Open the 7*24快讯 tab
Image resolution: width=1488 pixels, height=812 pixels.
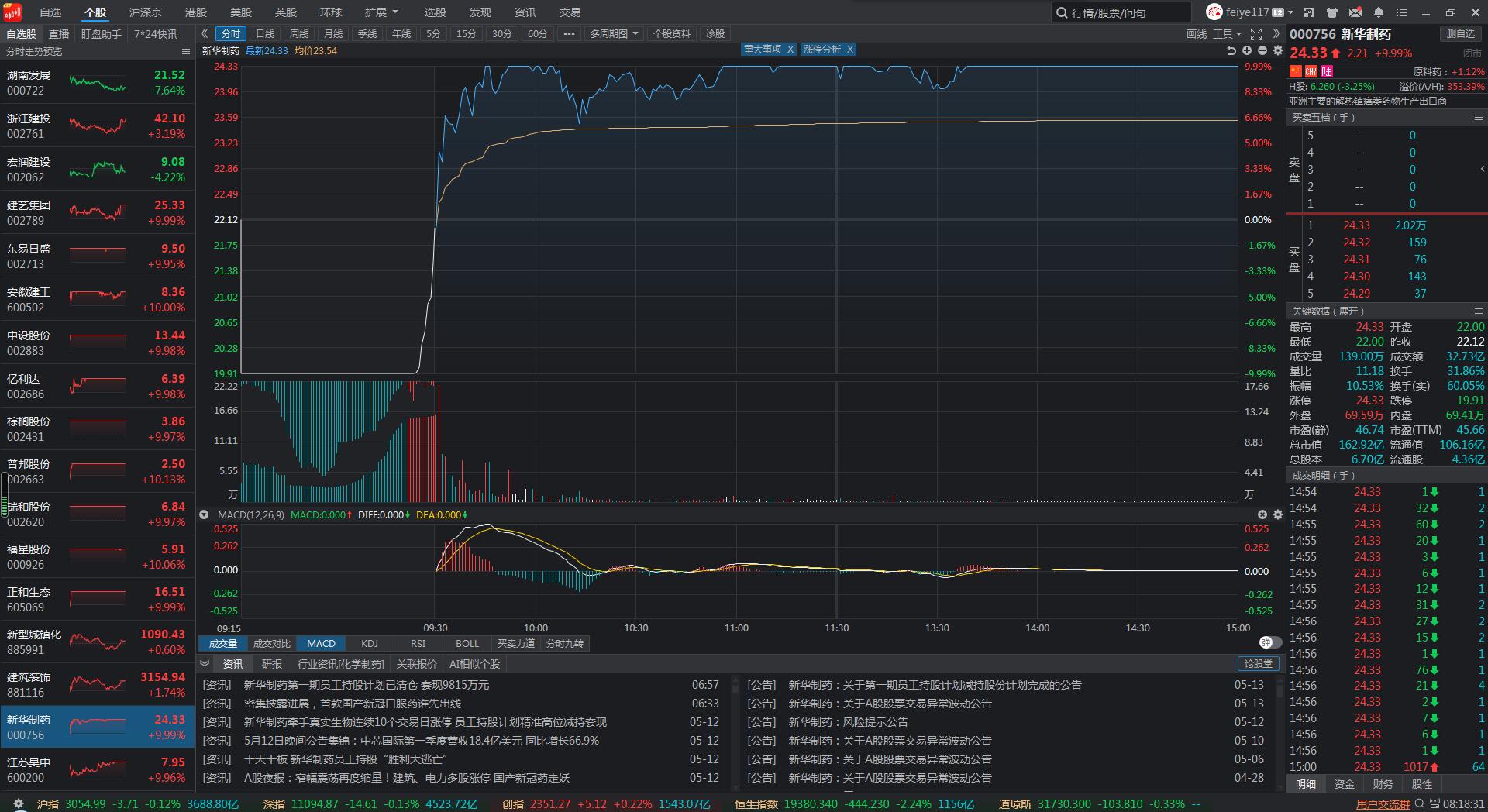pos(156,34)
